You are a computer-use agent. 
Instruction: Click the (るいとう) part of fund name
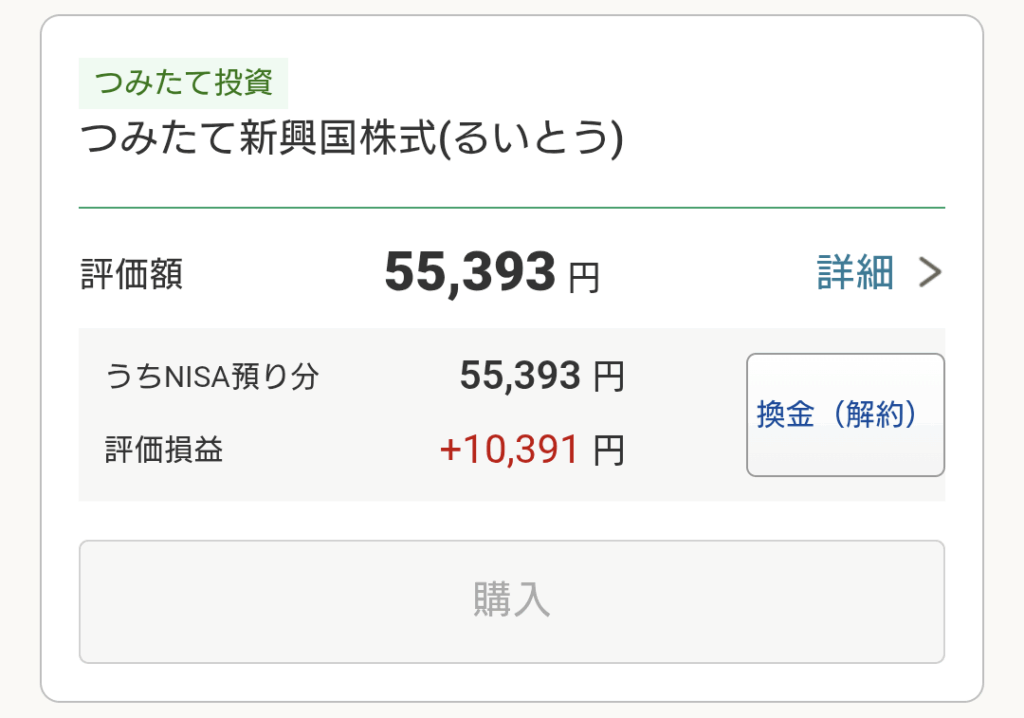pyautogui.click(x=532, y=141)
